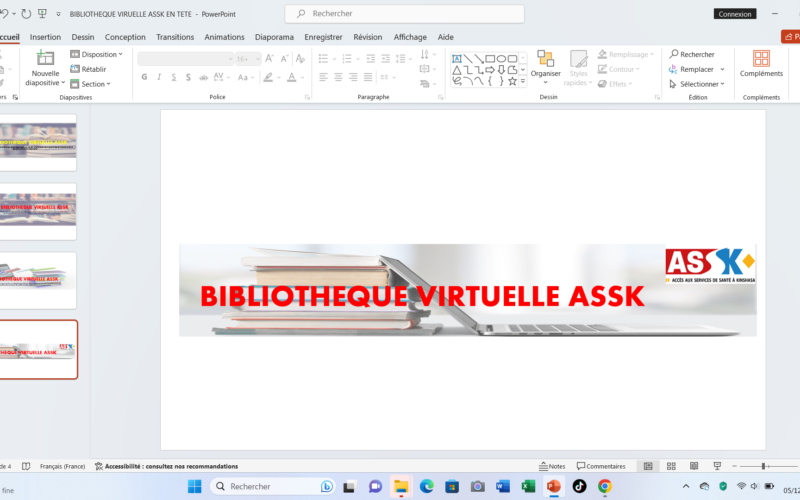800x500 pixels.
Task: Select the third slide thumbnail
Action: point(38,280)
